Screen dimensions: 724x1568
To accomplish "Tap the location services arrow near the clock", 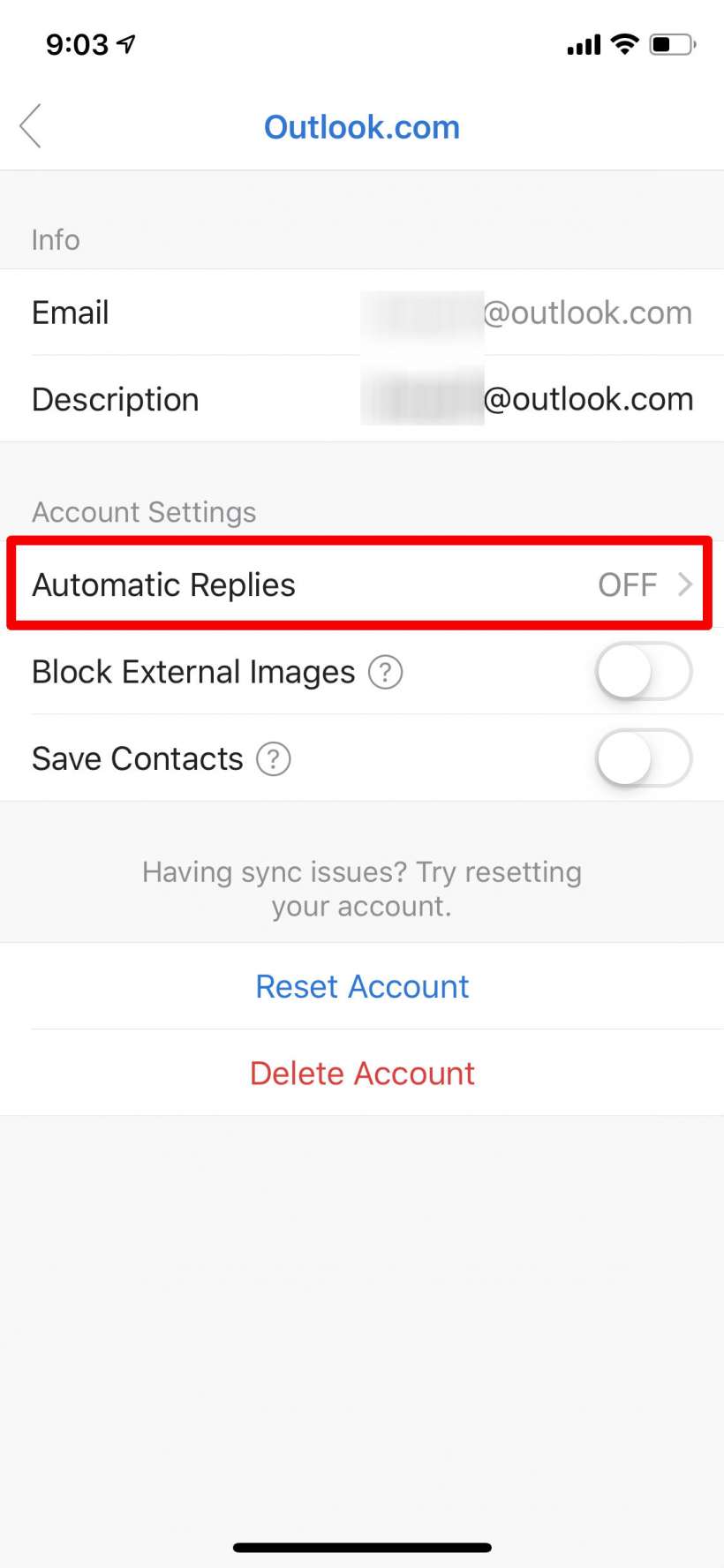I will [x=124, y=41].
